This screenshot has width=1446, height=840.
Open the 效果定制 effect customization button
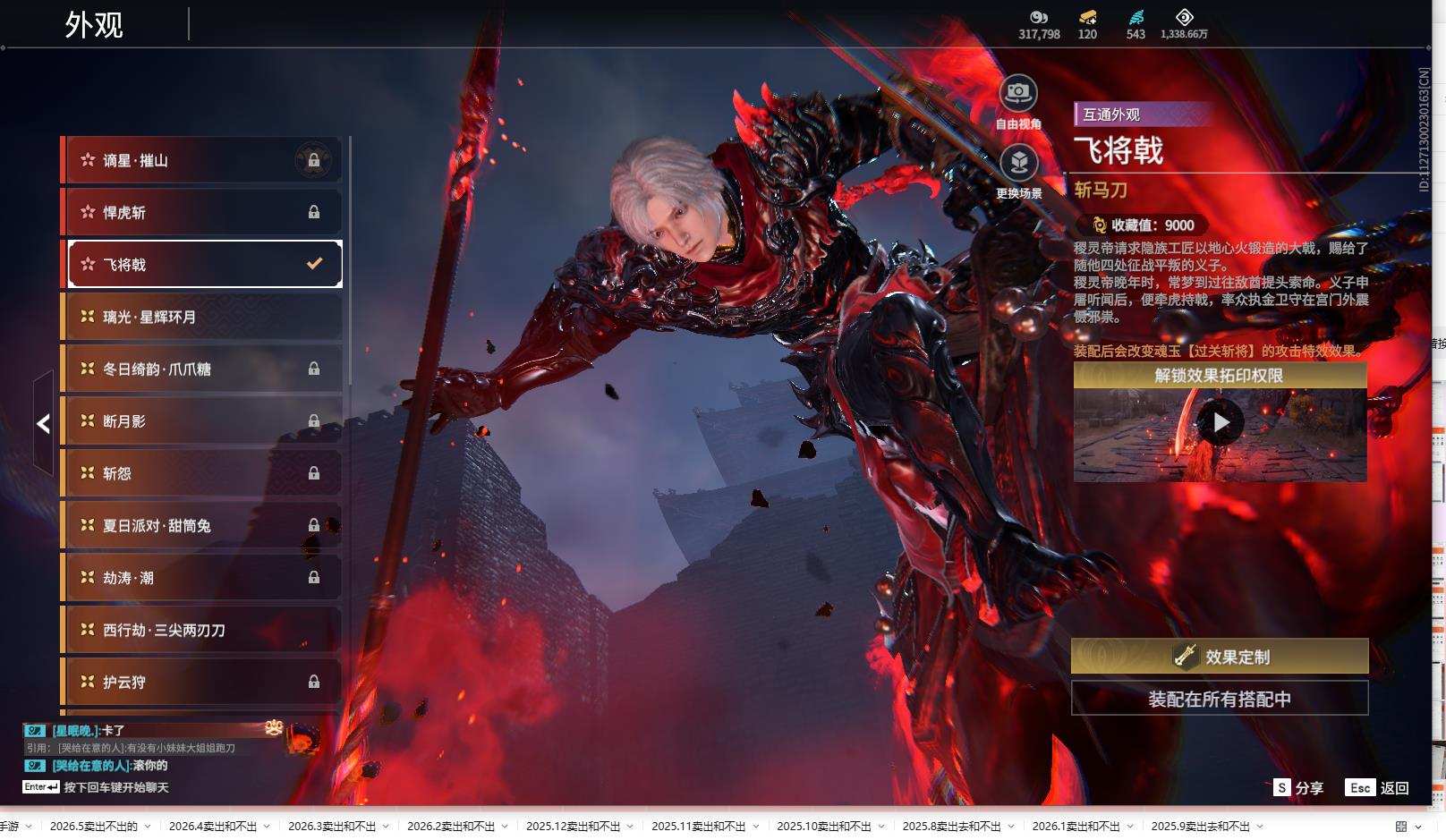point(1220,657)
